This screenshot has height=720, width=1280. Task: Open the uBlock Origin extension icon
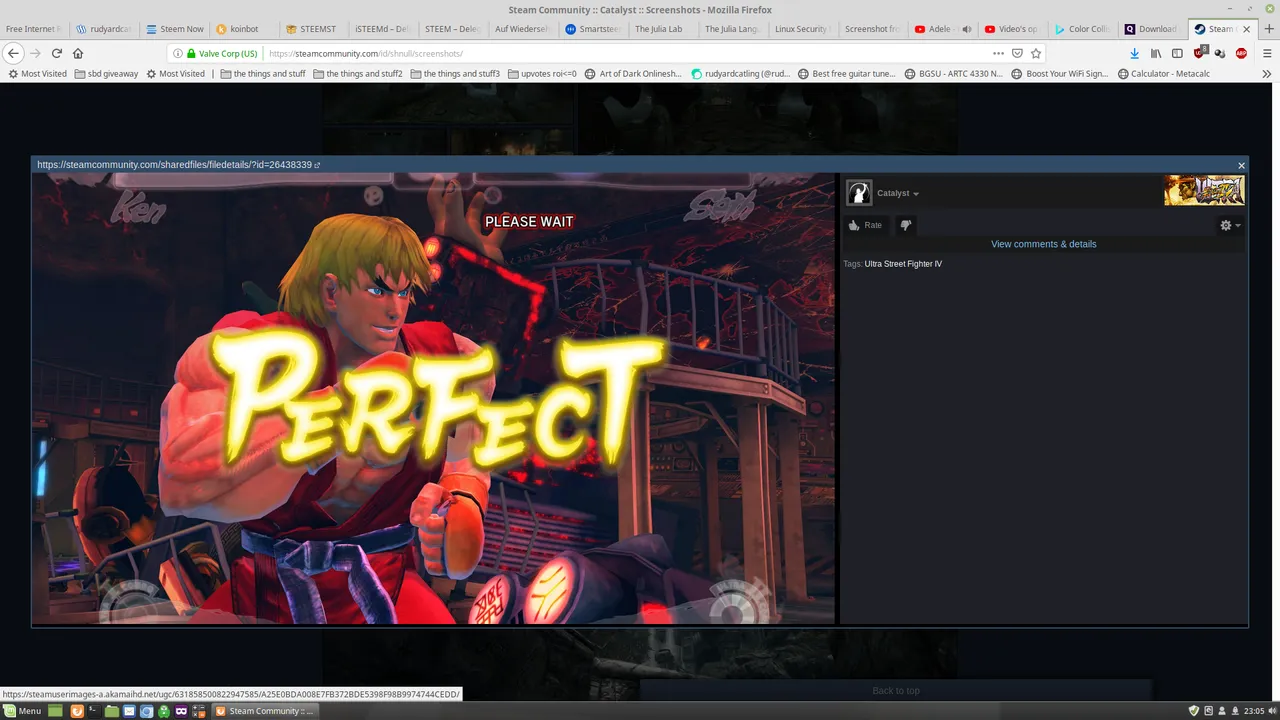click(x=1199, y=53)
